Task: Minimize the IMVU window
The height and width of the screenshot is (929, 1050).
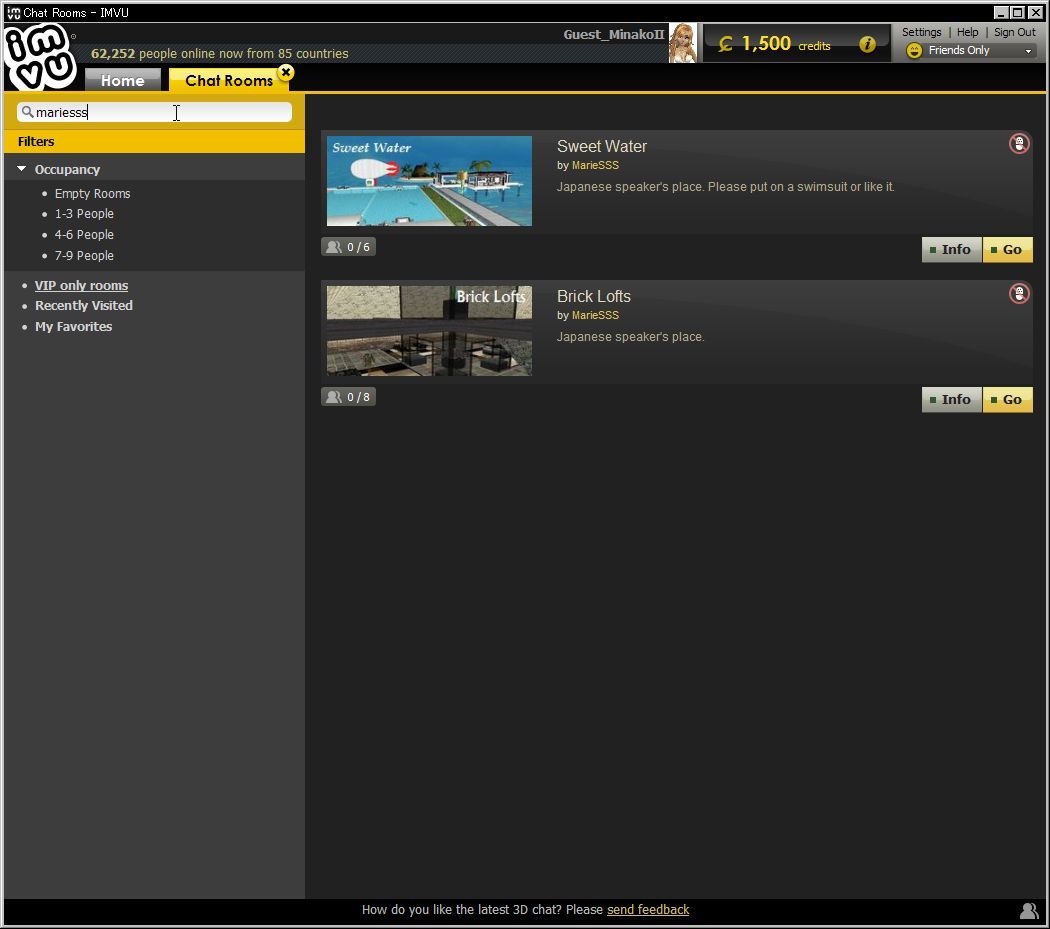Action: pos(1000,13)
